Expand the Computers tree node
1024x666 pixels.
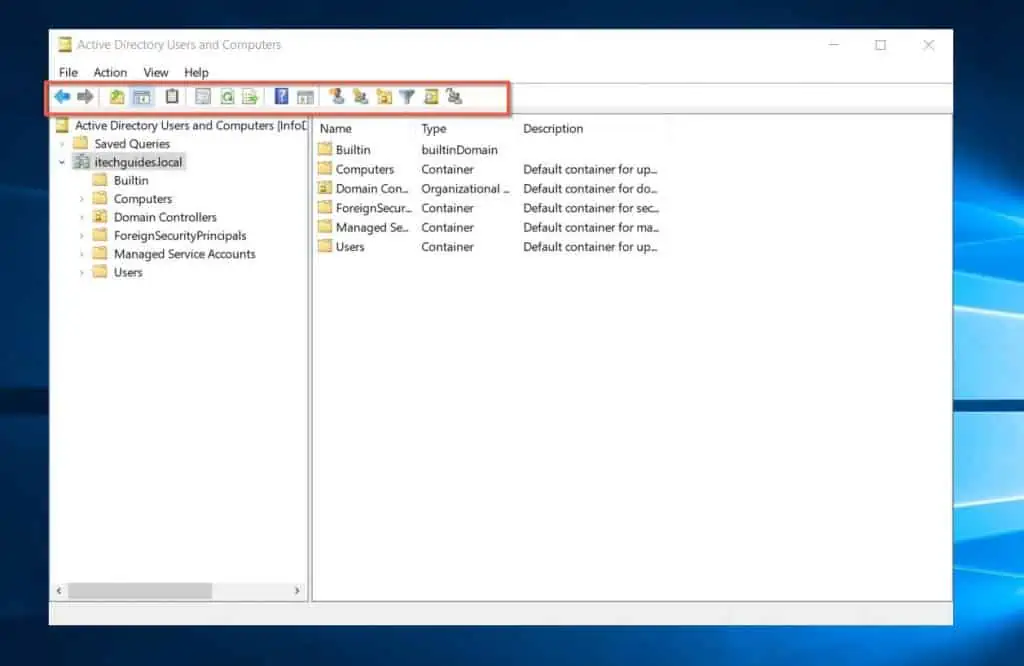82,198
